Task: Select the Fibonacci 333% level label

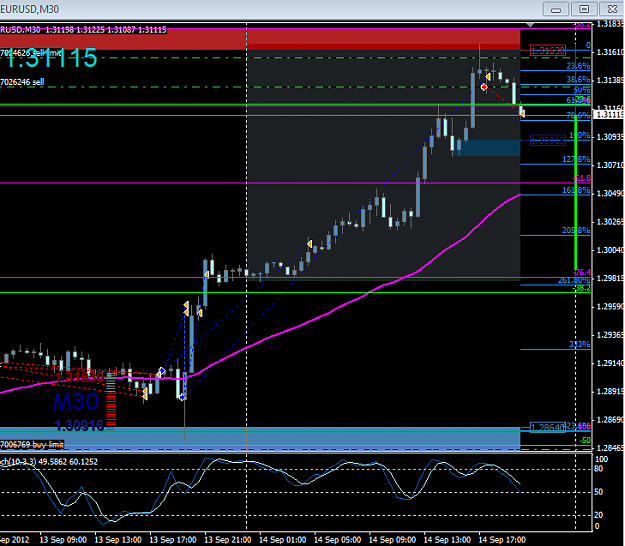Action: (x=579, y=344)
